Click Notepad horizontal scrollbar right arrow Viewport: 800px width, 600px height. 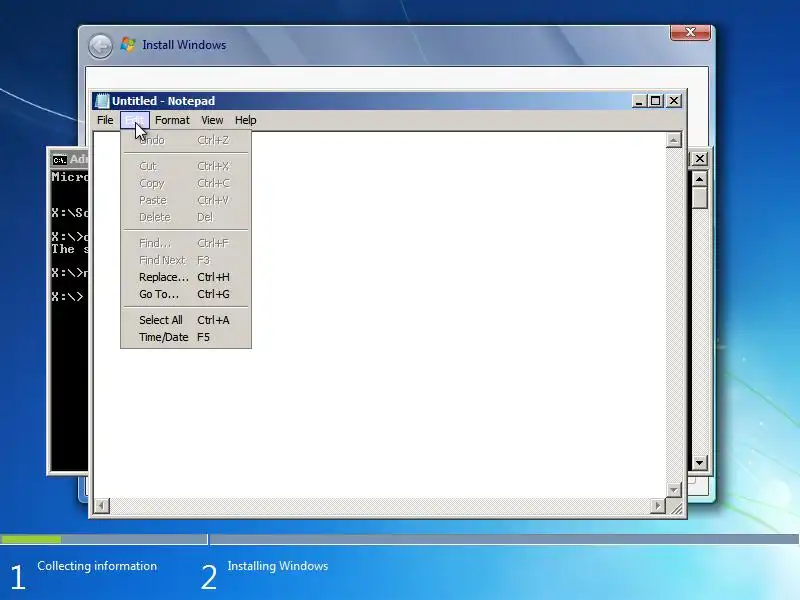point(658,506)
